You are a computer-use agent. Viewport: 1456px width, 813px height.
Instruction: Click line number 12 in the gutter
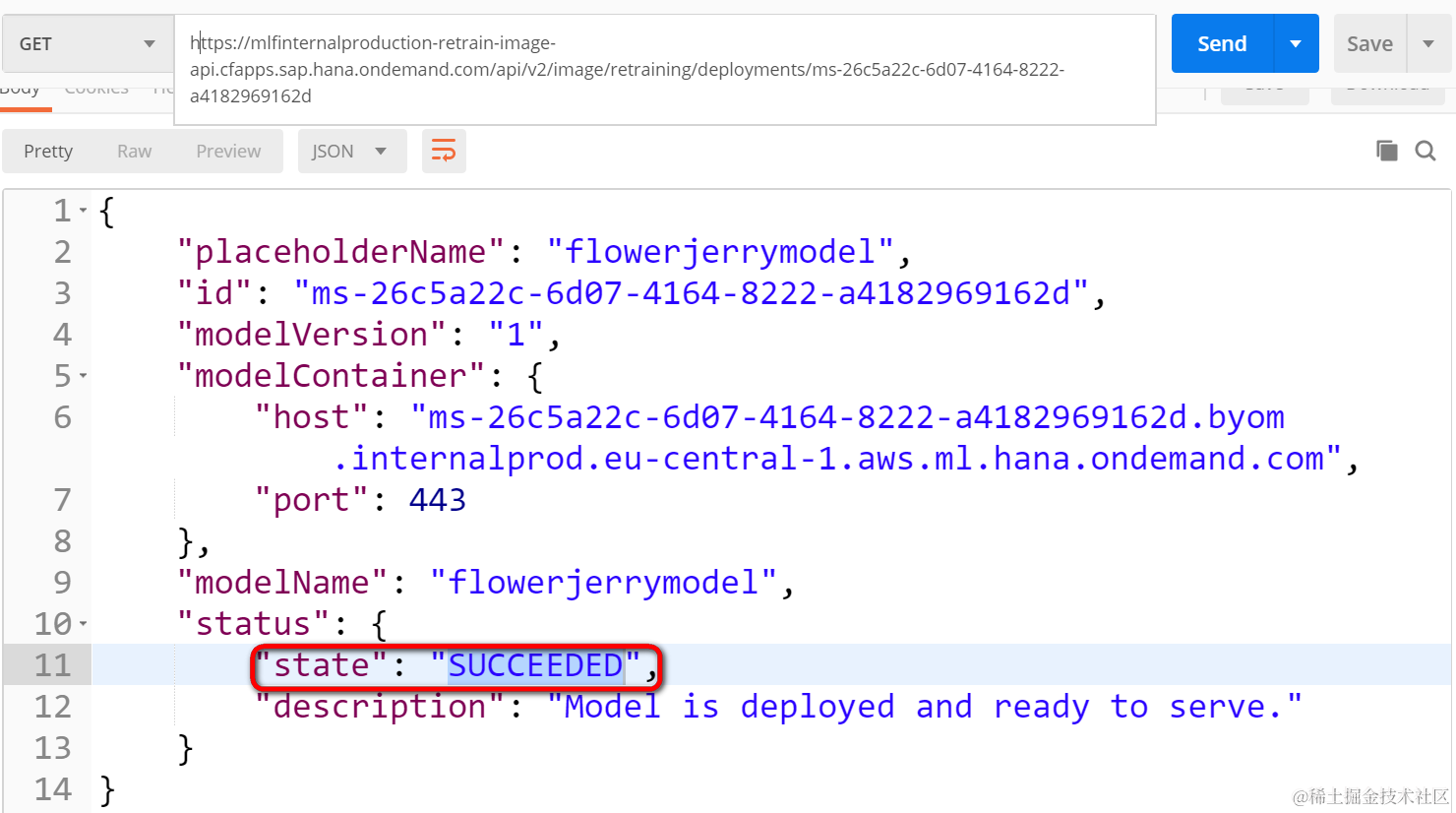point(53,707)
